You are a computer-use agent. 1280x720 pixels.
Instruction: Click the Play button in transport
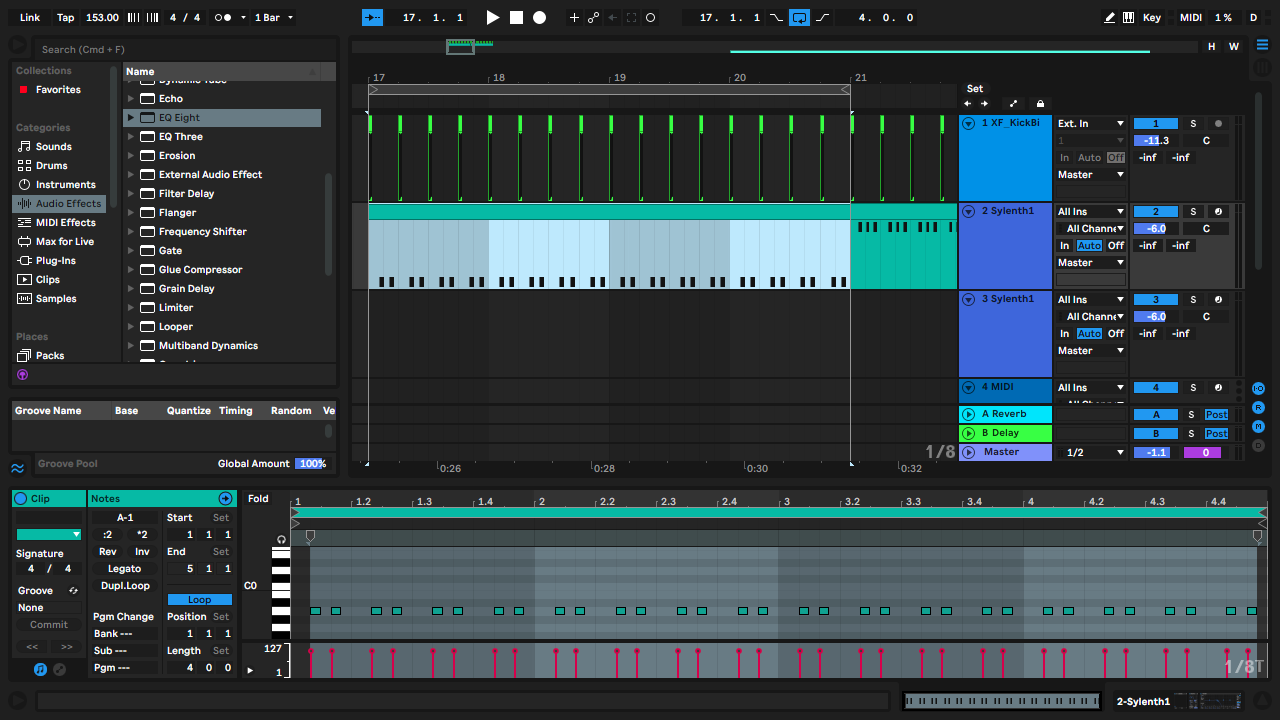coord(492,18)
